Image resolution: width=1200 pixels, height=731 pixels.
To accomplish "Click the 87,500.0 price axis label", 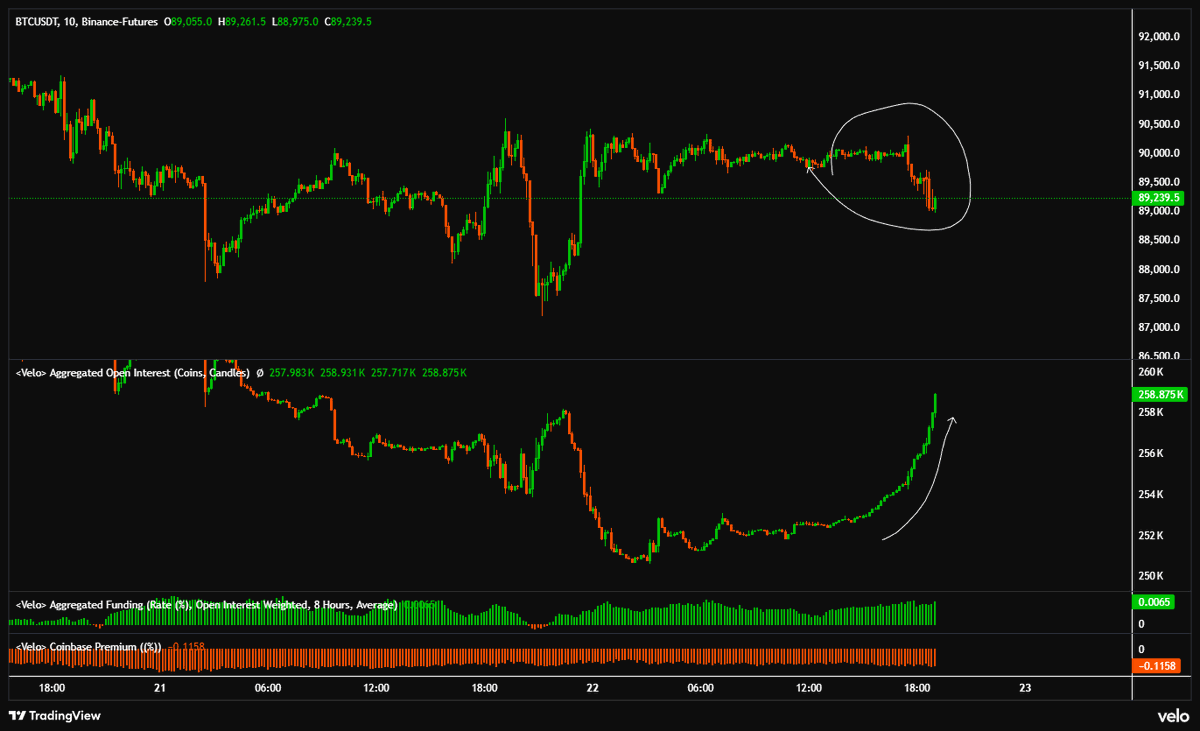I will (1160, 298).
